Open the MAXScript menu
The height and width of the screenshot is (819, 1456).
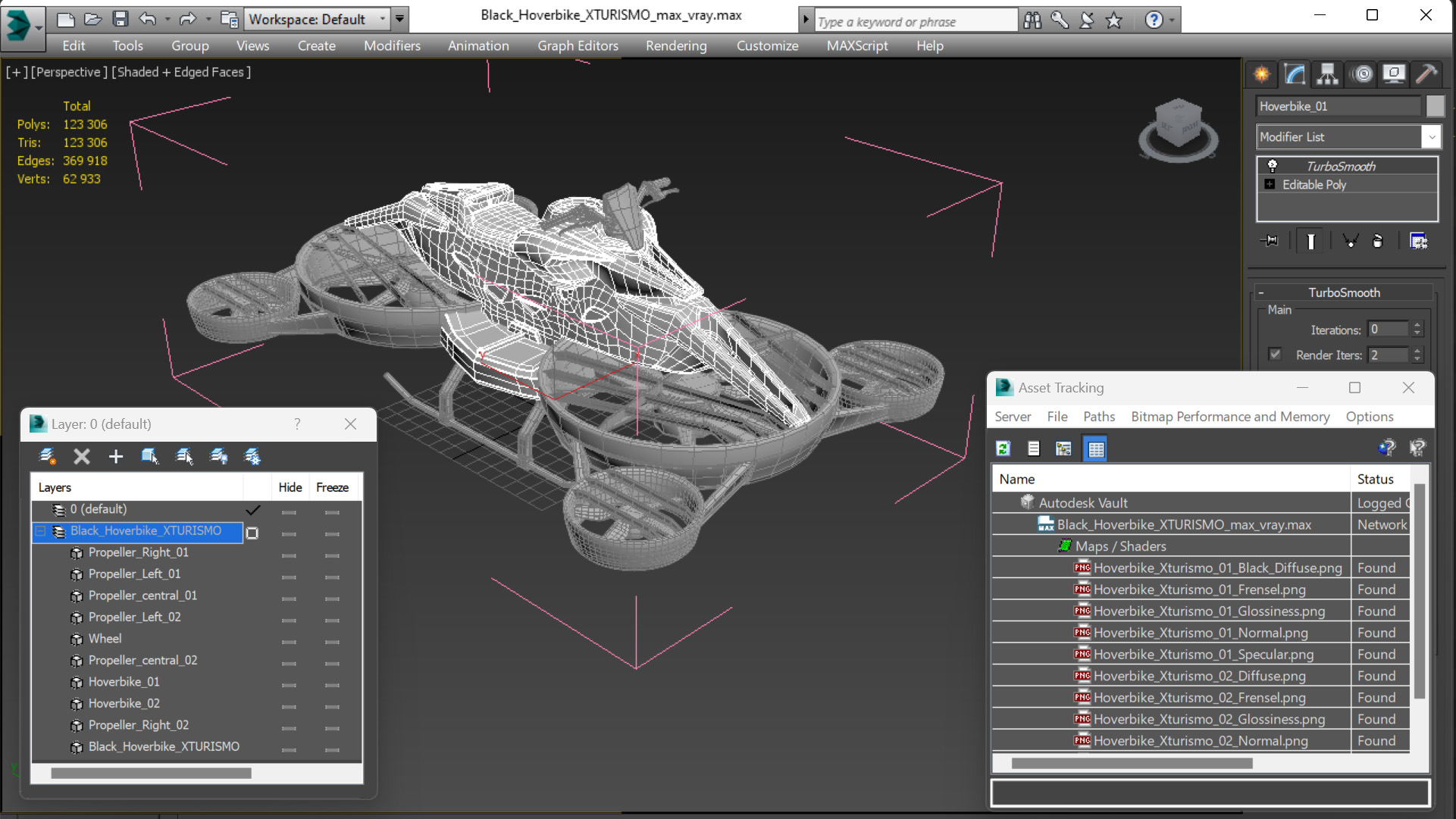pyautogui.click(x=857, y=45)
